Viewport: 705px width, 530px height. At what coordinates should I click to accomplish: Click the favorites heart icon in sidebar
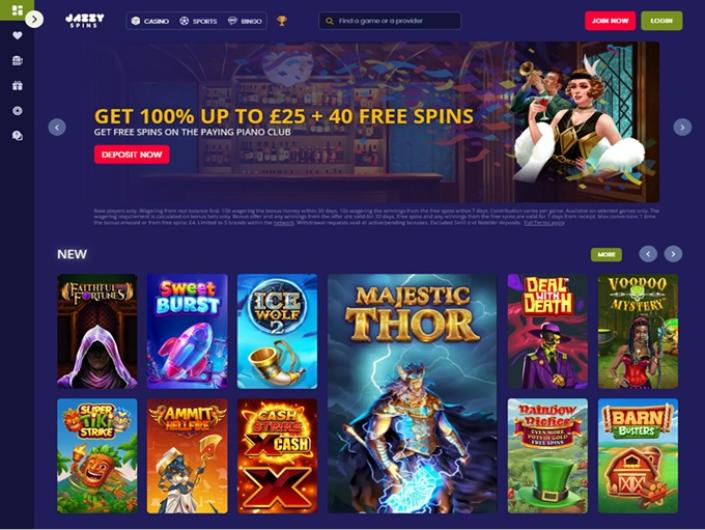(17, 36)
